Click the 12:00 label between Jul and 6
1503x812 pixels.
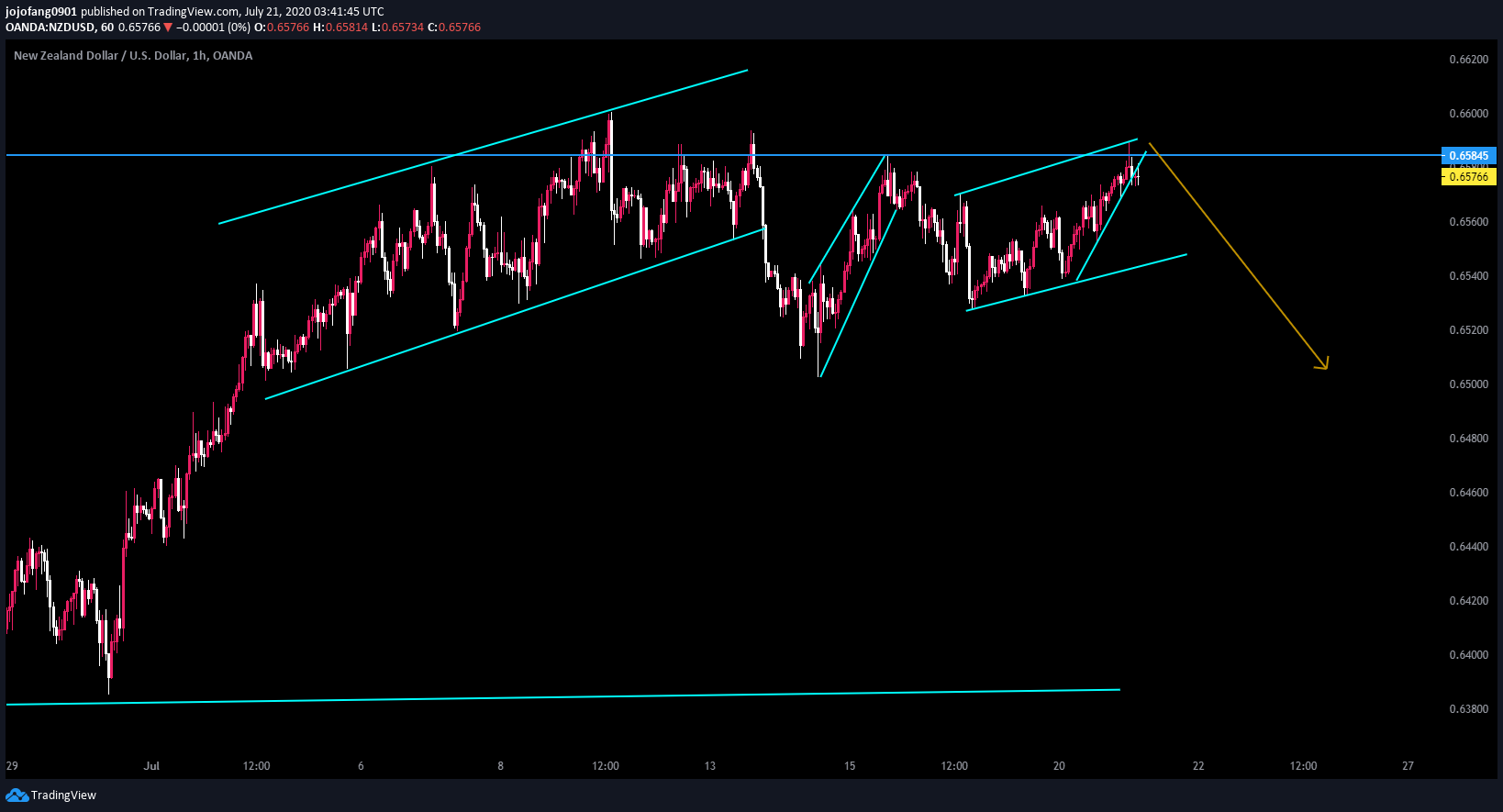[257, 766]
